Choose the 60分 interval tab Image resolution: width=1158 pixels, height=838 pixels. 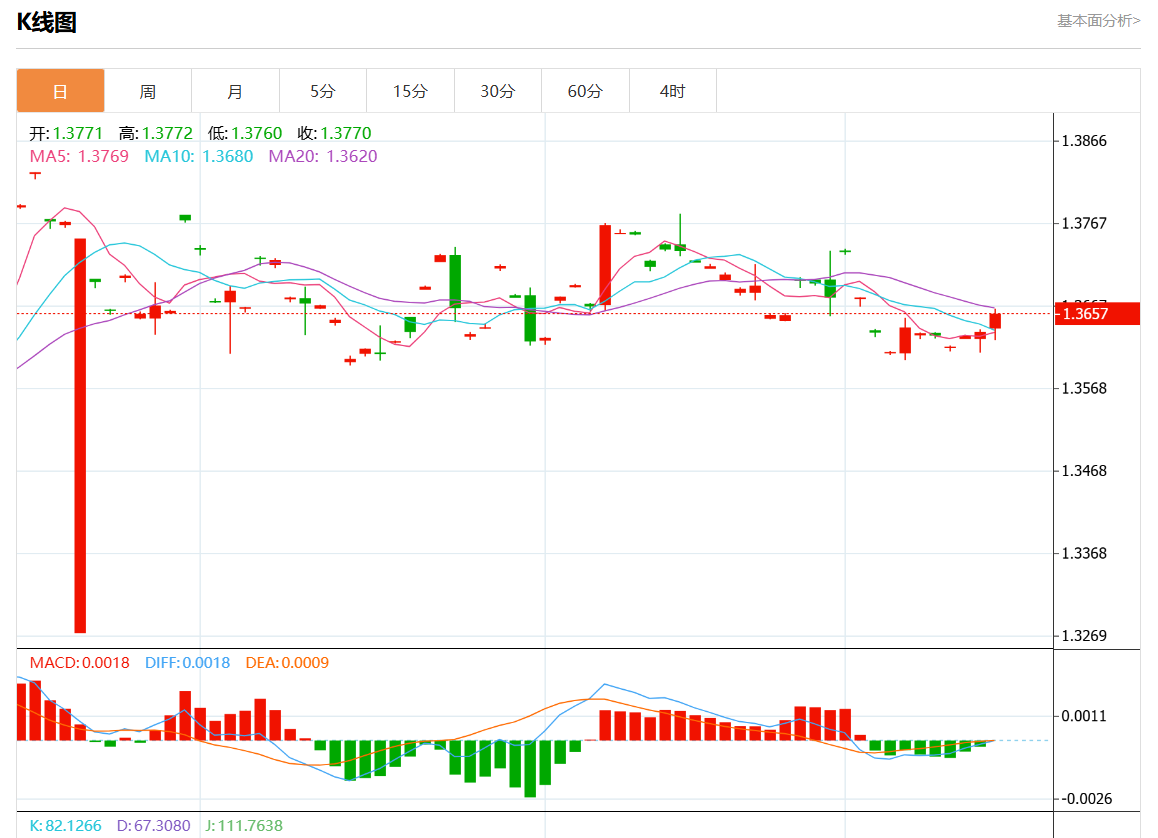[585, 91]
